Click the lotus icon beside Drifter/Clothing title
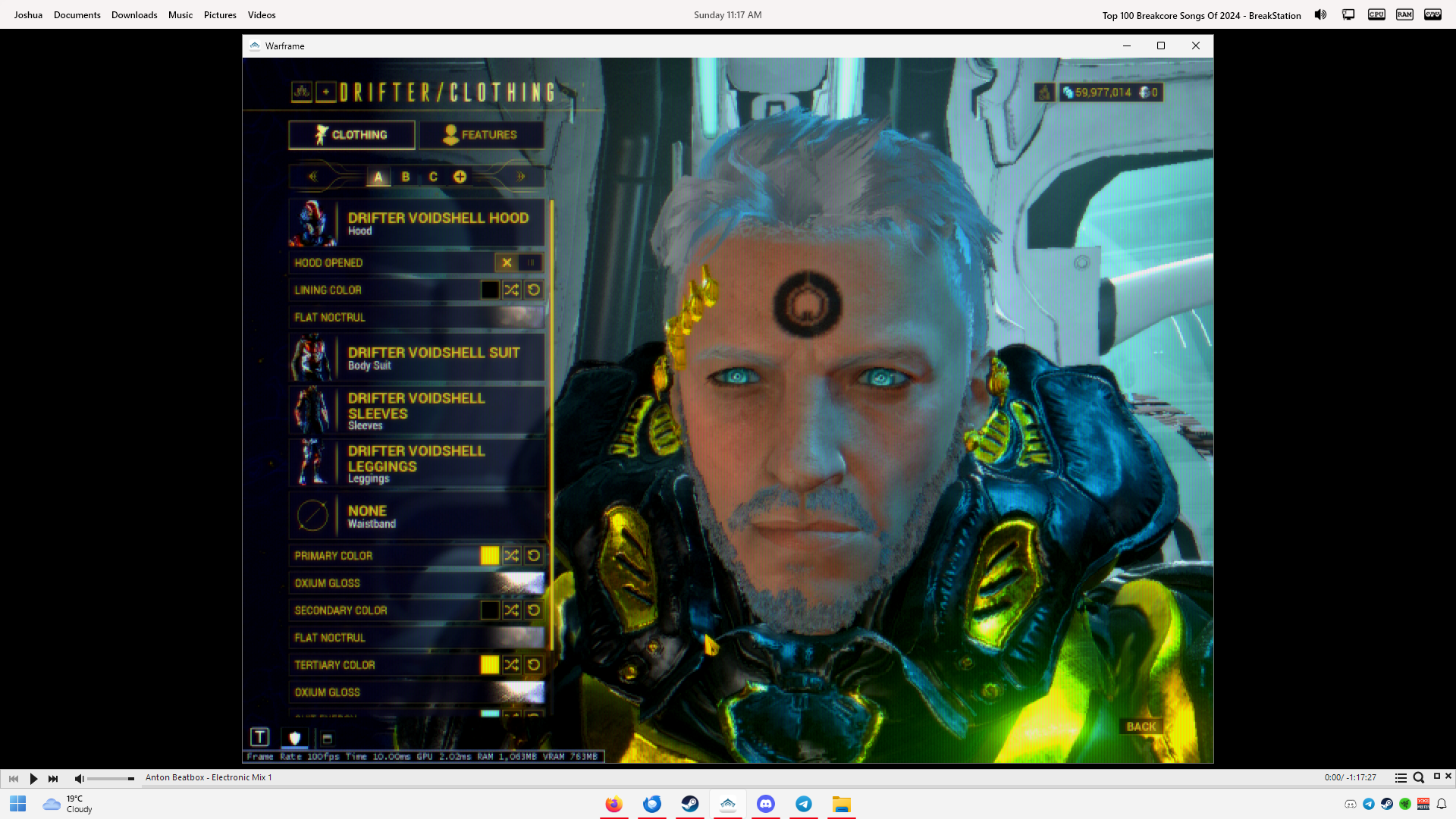 302,93
